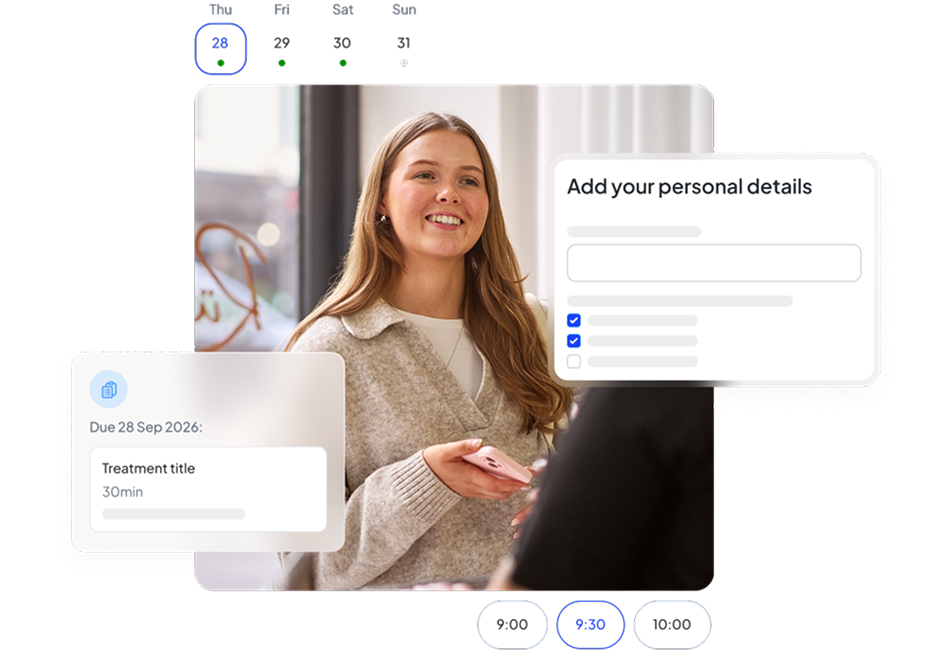Click the personal details text input field
Screen dimensions: 949x650
713,263
